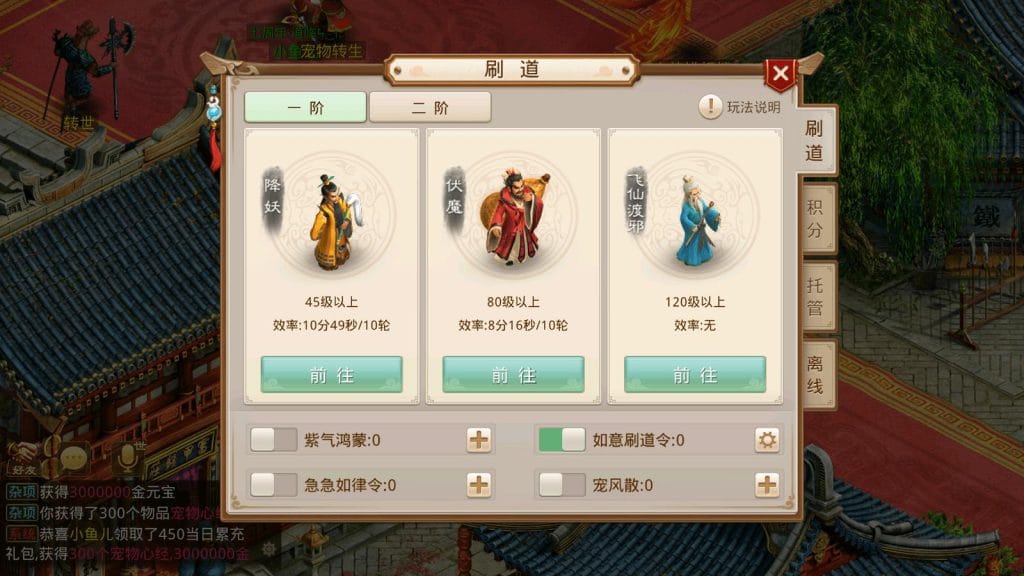This screenshot has width=1024, height=576.
Task: Open the 玩法说明 exclamation info icon
Action: point(710,106)
